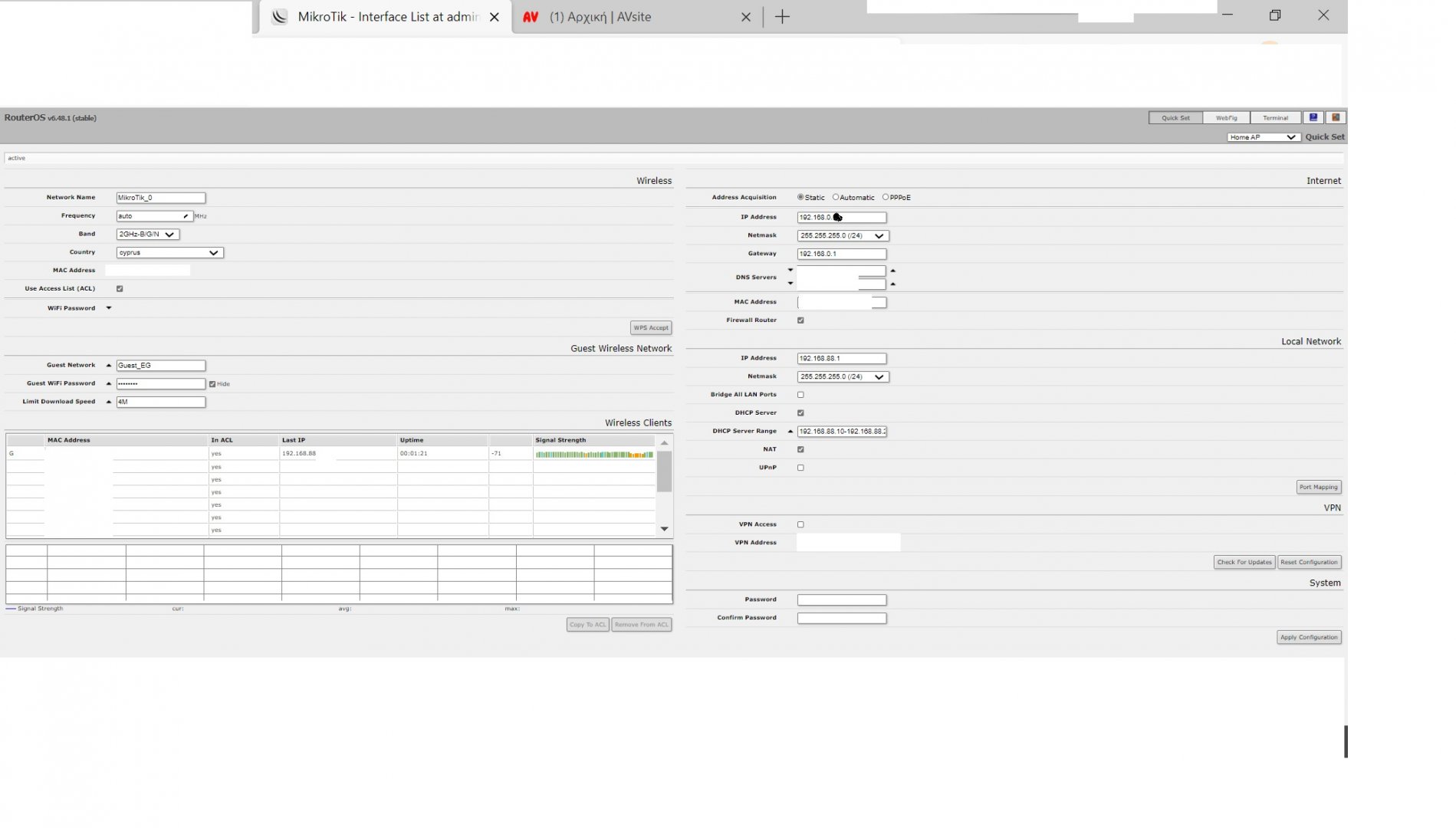Click the AVsite tab favicon
The image size is (1456, 828).
click(x=531, y=17)
